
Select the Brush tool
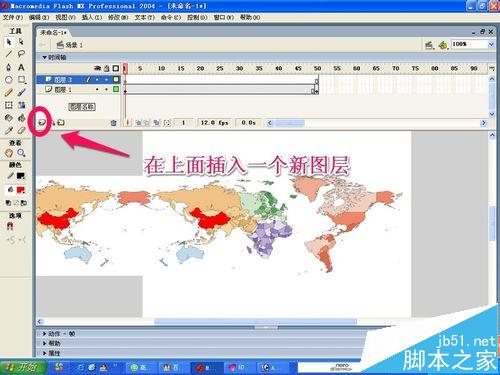pyautogui.click(x=21, y=92)
